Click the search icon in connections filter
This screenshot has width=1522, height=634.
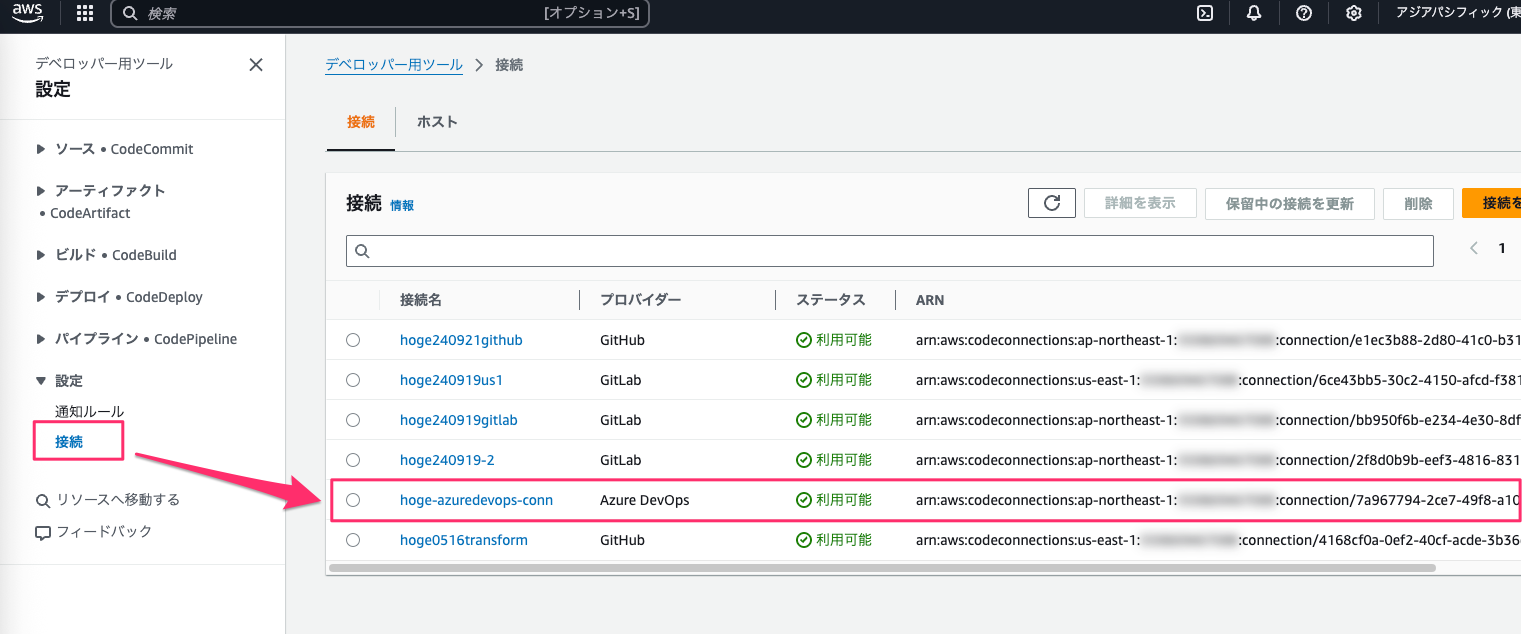click(362, 251)
